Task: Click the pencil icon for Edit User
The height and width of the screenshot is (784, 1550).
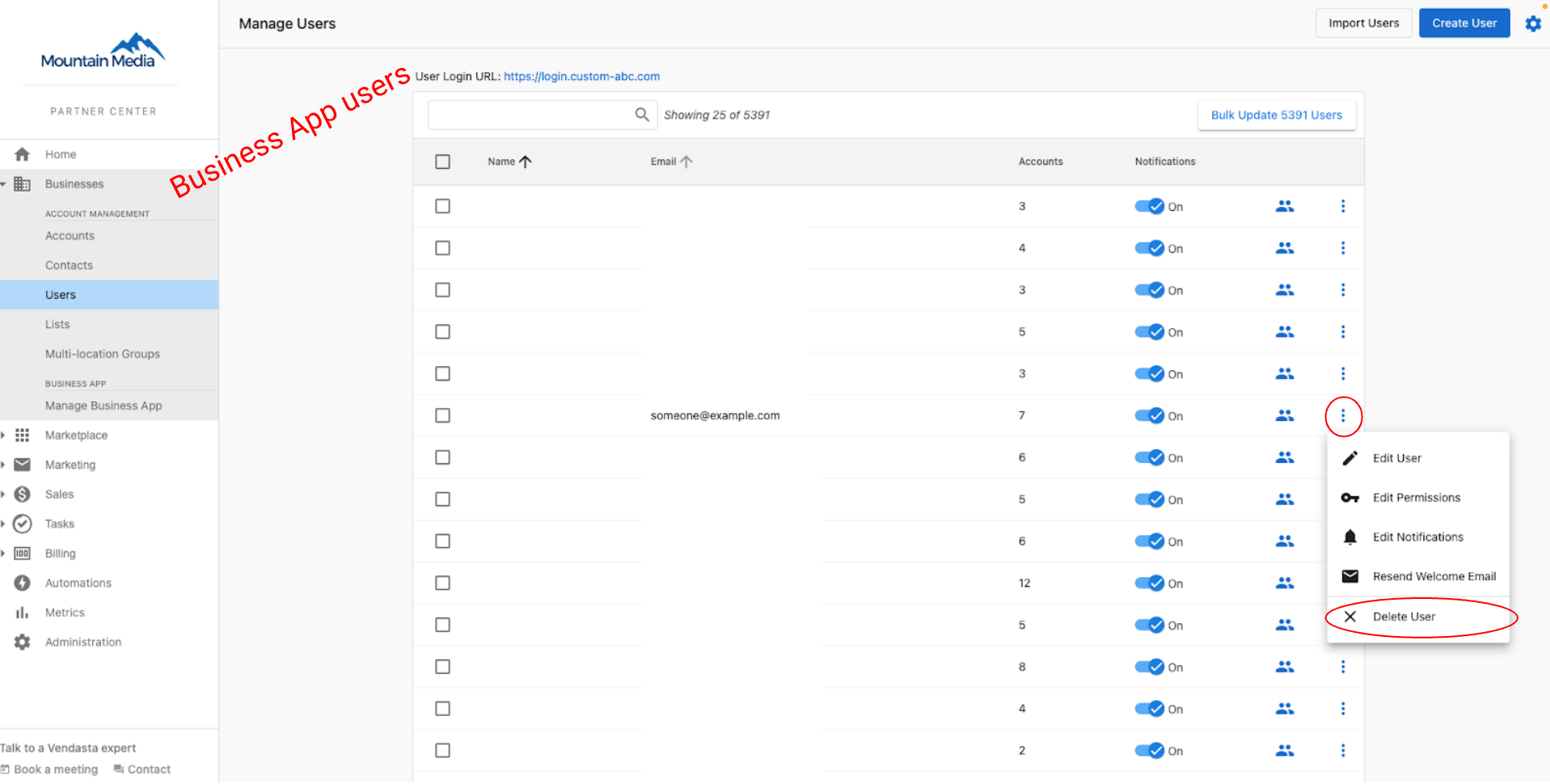Action: (1350, 458)
